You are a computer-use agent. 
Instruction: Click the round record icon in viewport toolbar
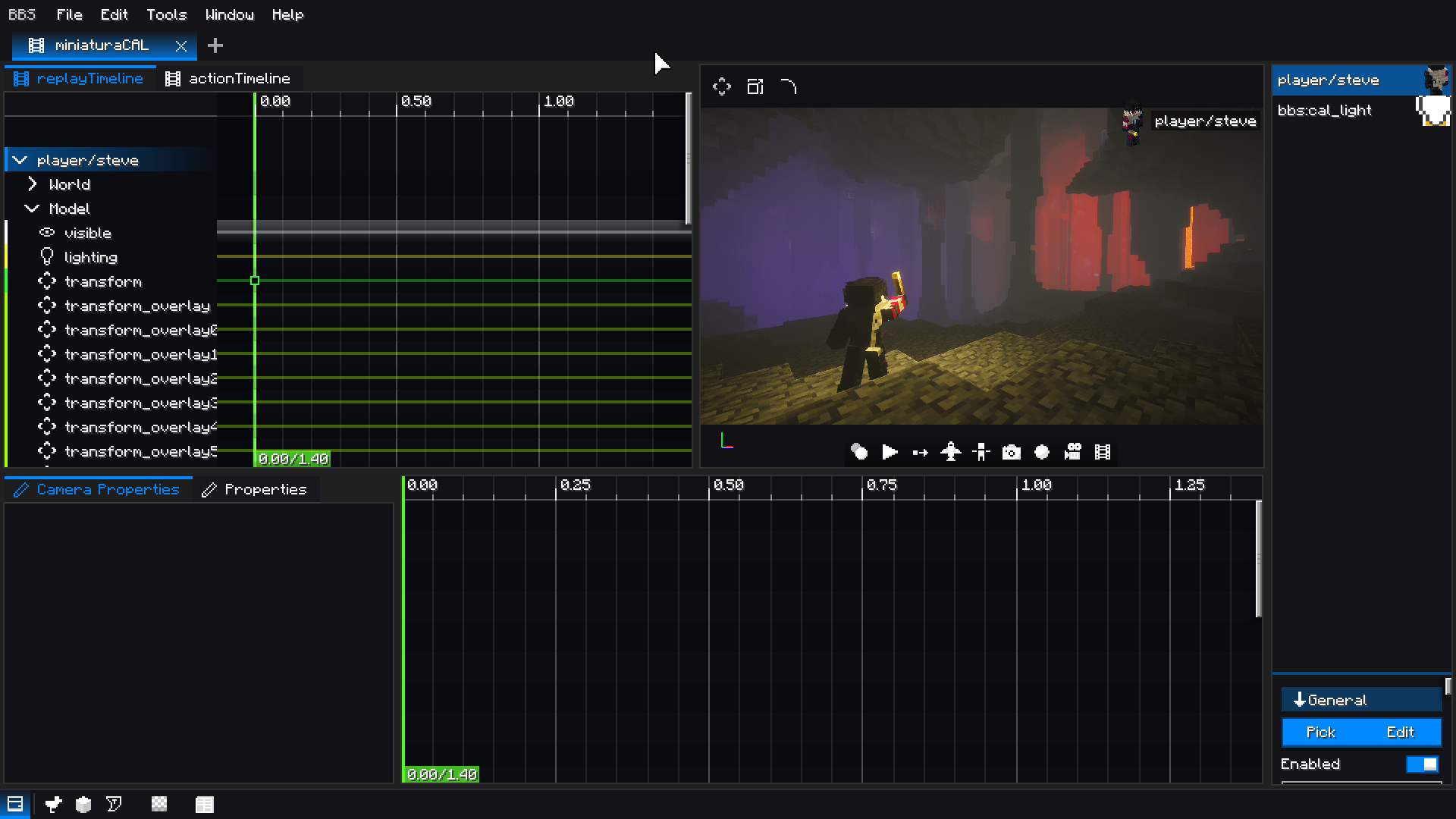click(x=1042, y=452)
